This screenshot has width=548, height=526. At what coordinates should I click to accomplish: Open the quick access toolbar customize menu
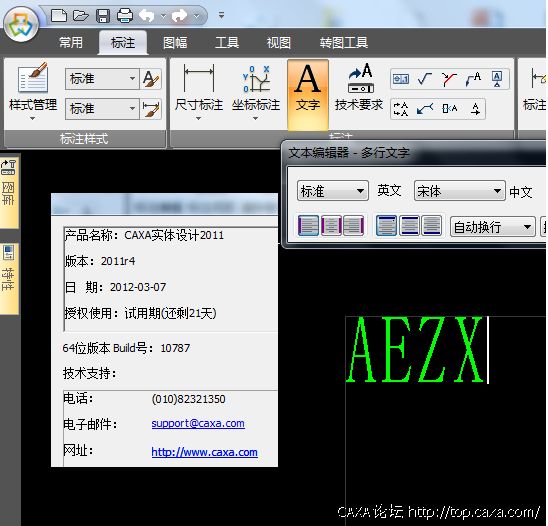tap(221, 15)
